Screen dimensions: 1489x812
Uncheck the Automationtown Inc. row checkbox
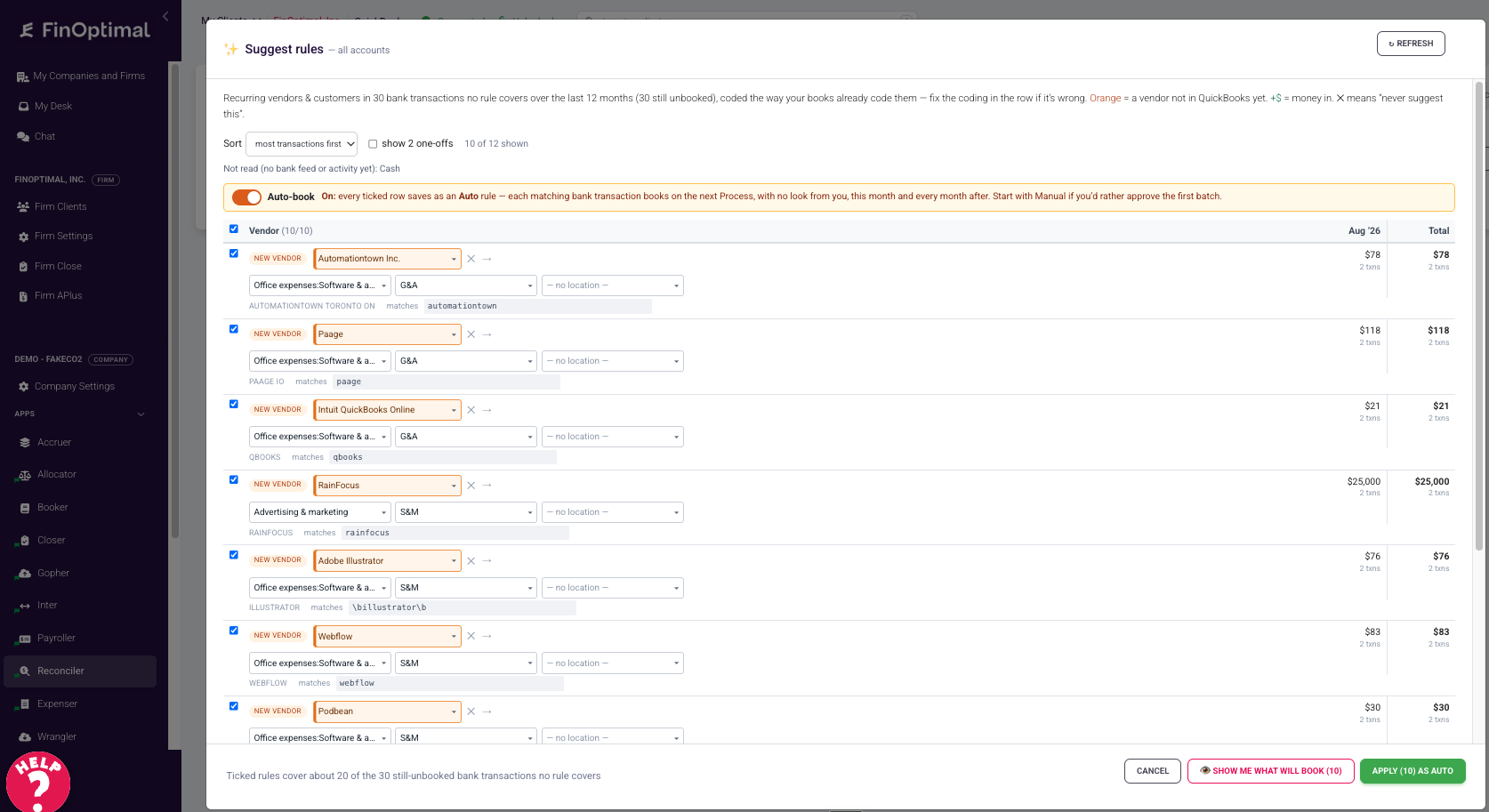point(234,253)
